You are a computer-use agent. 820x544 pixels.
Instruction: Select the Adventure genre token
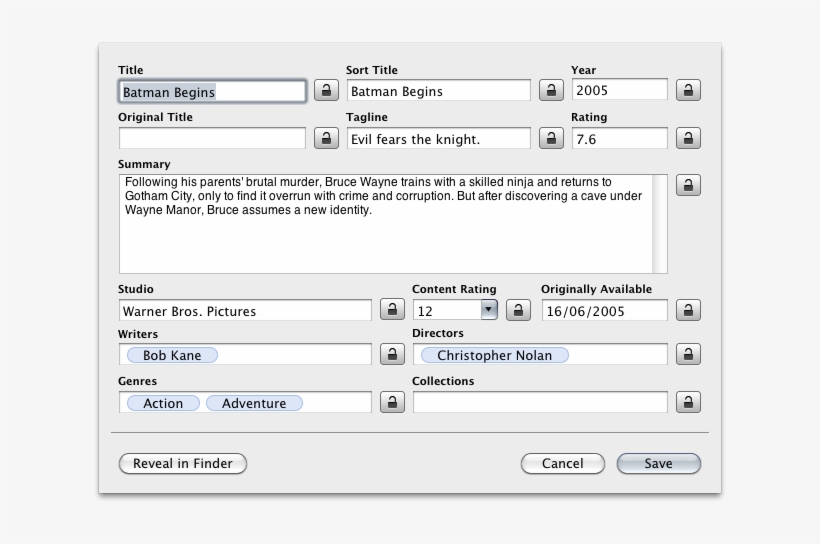254,403
